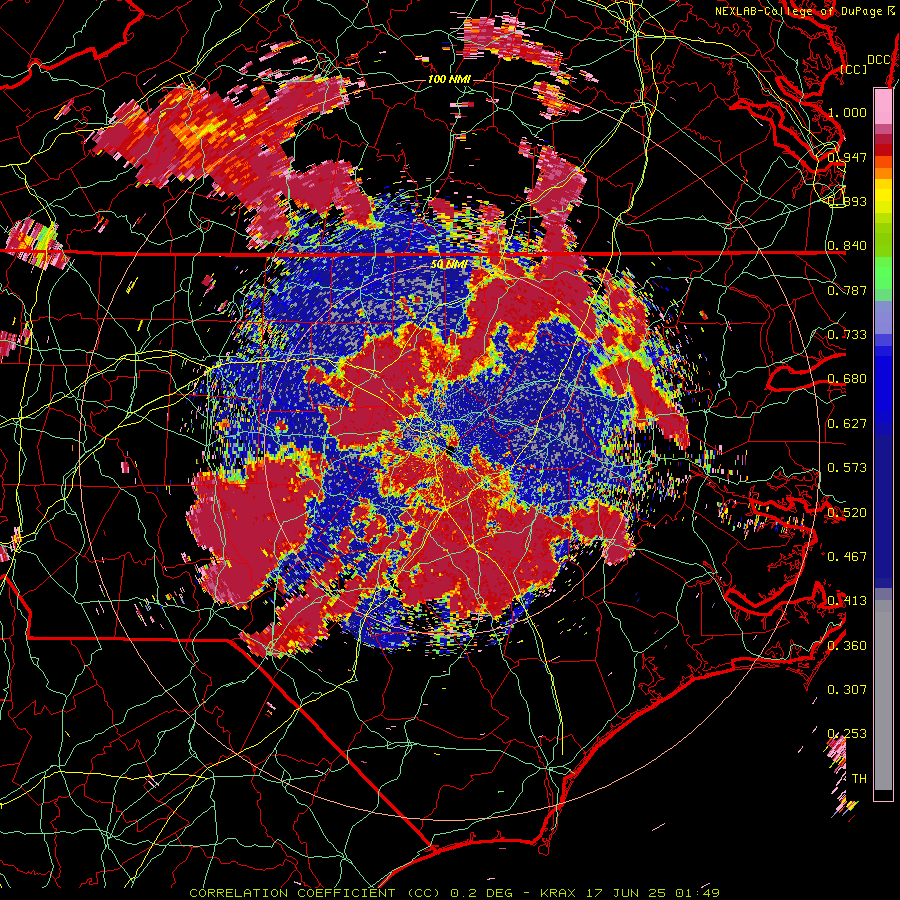
Task: Click the 0.627 legend value
Action: [x=847, y=424]
